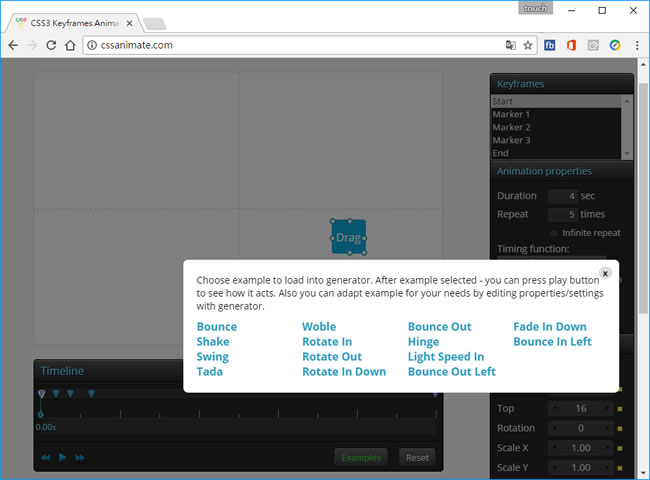Fast forward the timeline
The width and height of the screenshot is (650, 480).
coord(80,458)
